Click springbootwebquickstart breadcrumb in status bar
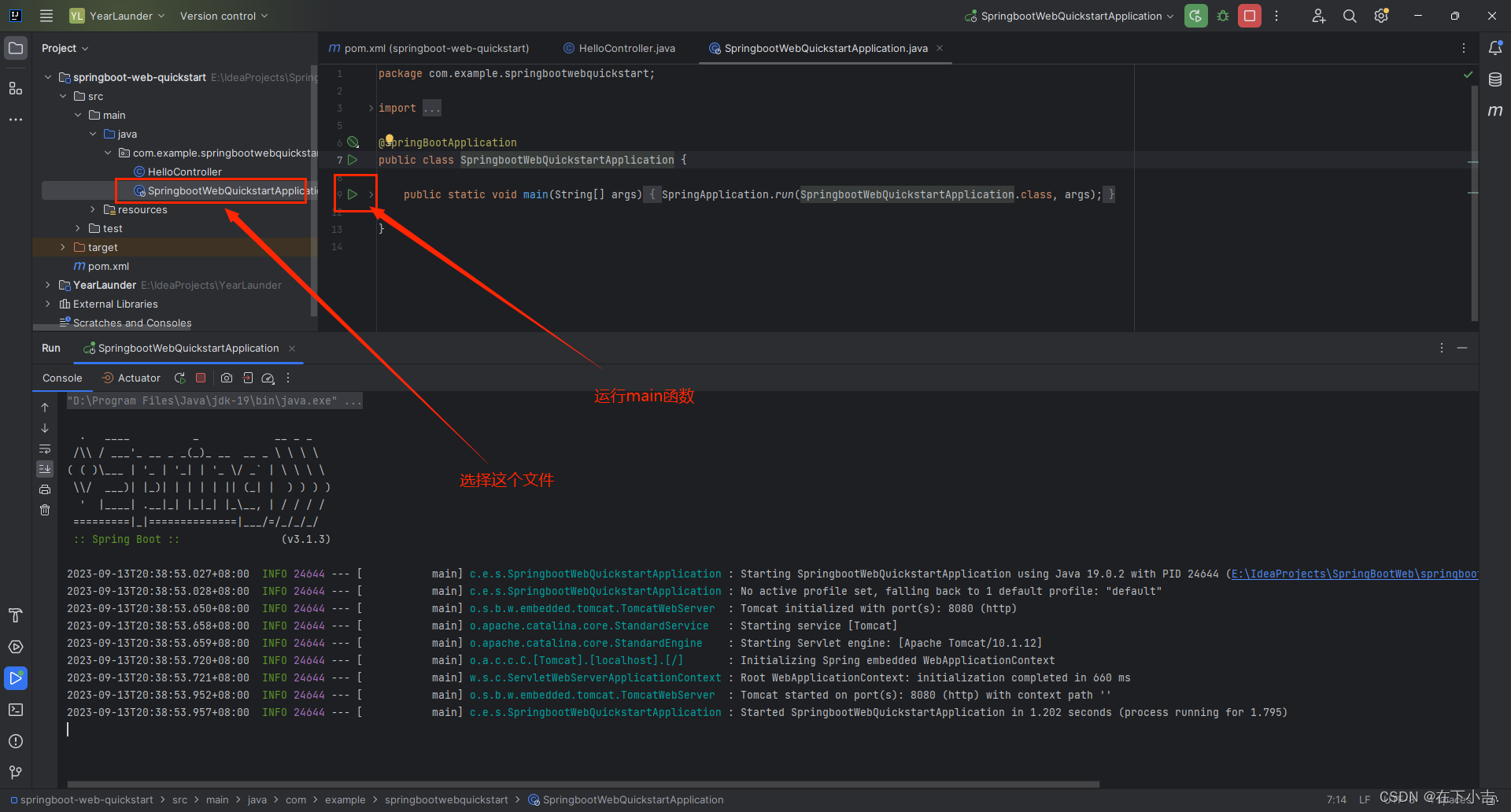This screenshot has height=812, width=1511. coord(446,799)
